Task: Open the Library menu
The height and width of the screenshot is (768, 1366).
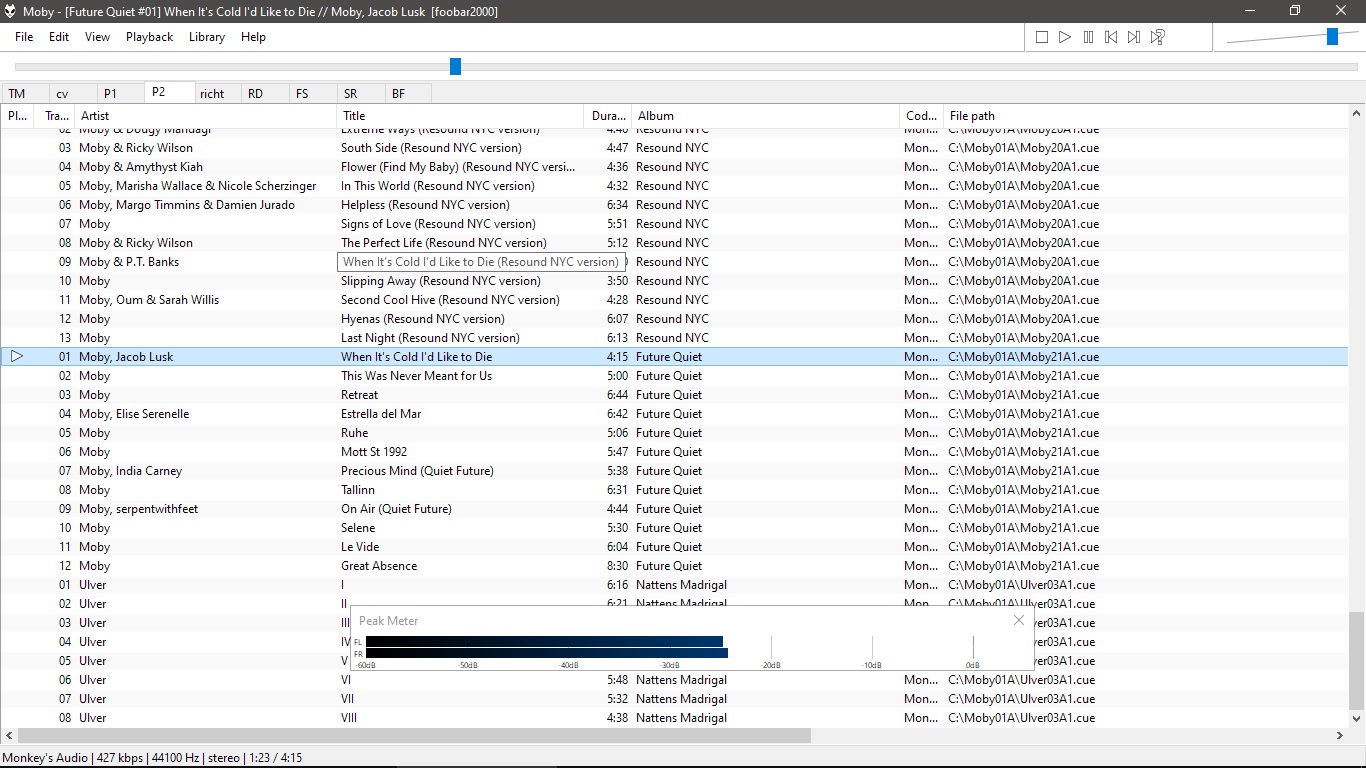Action: coord(207,37)
